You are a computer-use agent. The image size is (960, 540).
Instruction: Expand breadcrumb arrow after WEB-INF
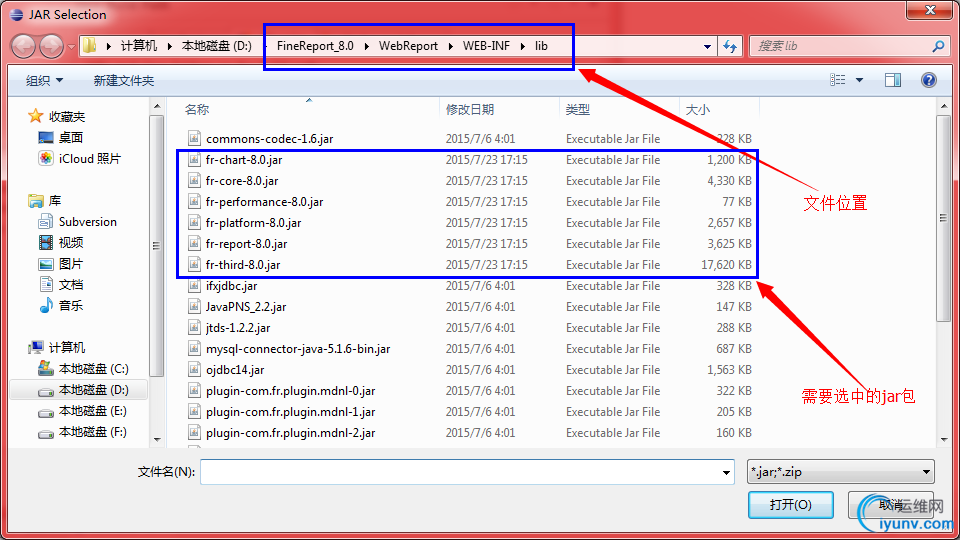(x=523, y=46)
